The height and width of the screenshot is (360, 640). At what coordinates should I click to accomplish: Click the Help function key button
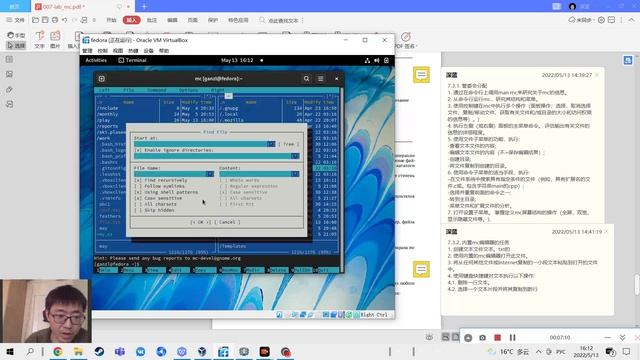coord(107,270)
